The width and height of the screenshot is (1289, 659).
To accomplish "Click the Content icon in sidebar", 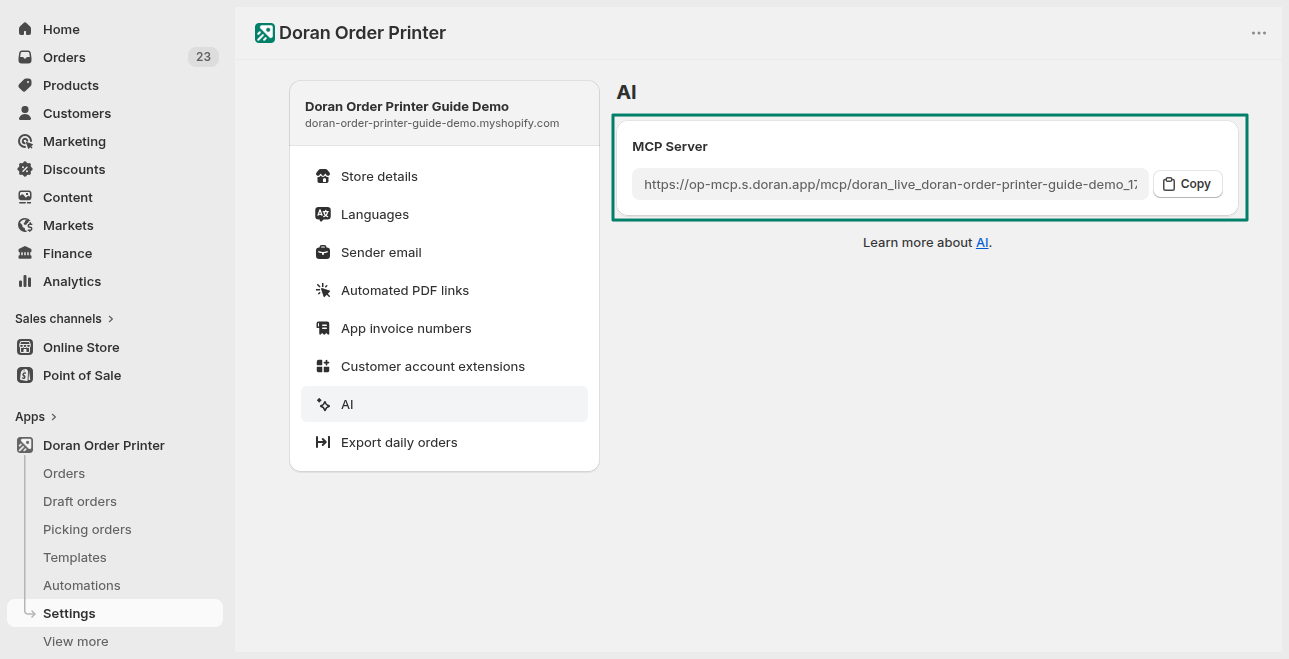I will tap(25, 197).
